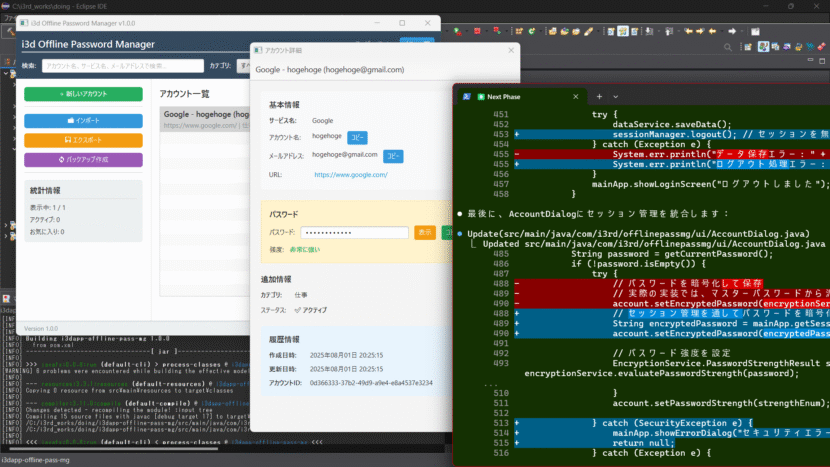The width and height of the screenshot is (830, 467).
Task: Click the hammer build icon in Eclipse toolbar
Action: 10,32
